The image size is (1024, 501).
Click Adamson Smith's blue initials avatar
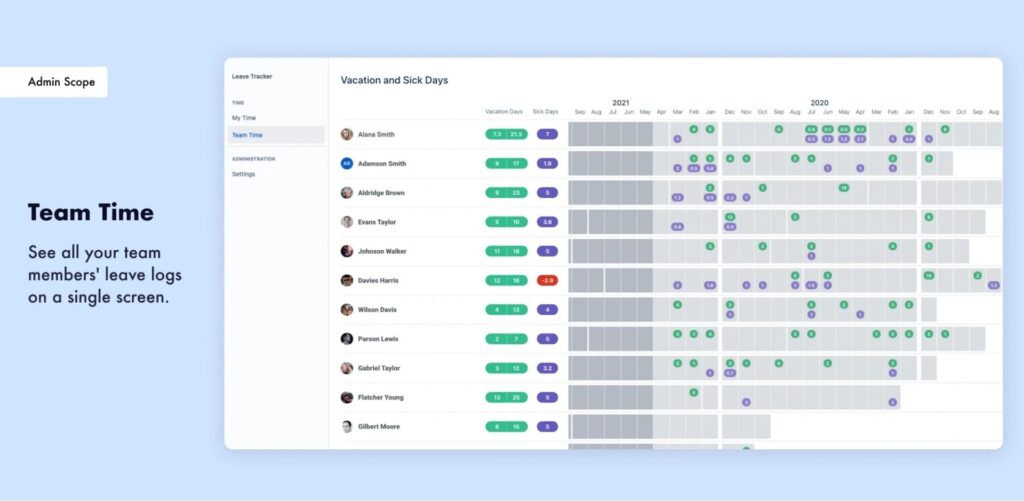[347, 163]
